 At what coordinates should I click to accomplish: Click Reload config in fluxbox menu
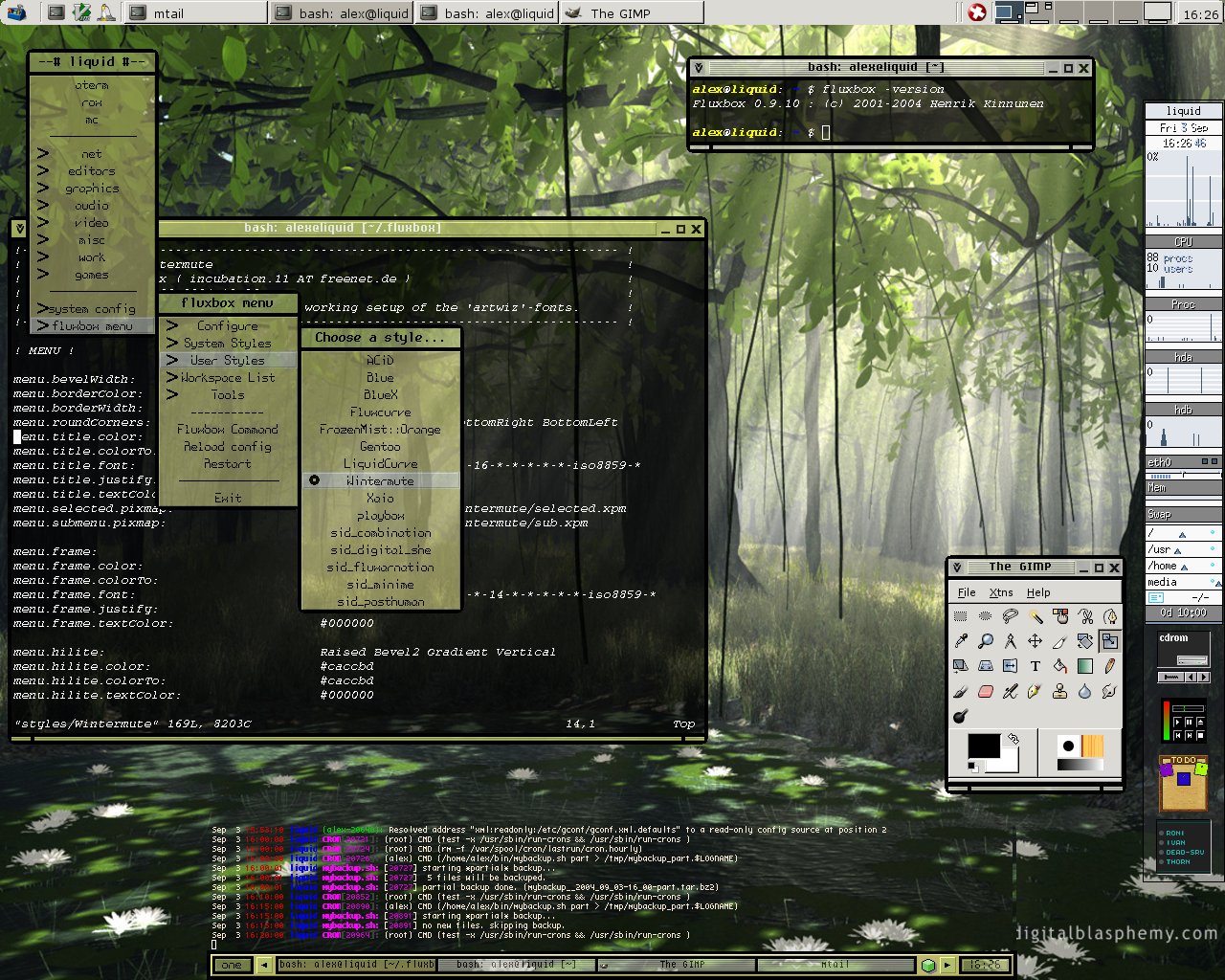coord(227,447)
